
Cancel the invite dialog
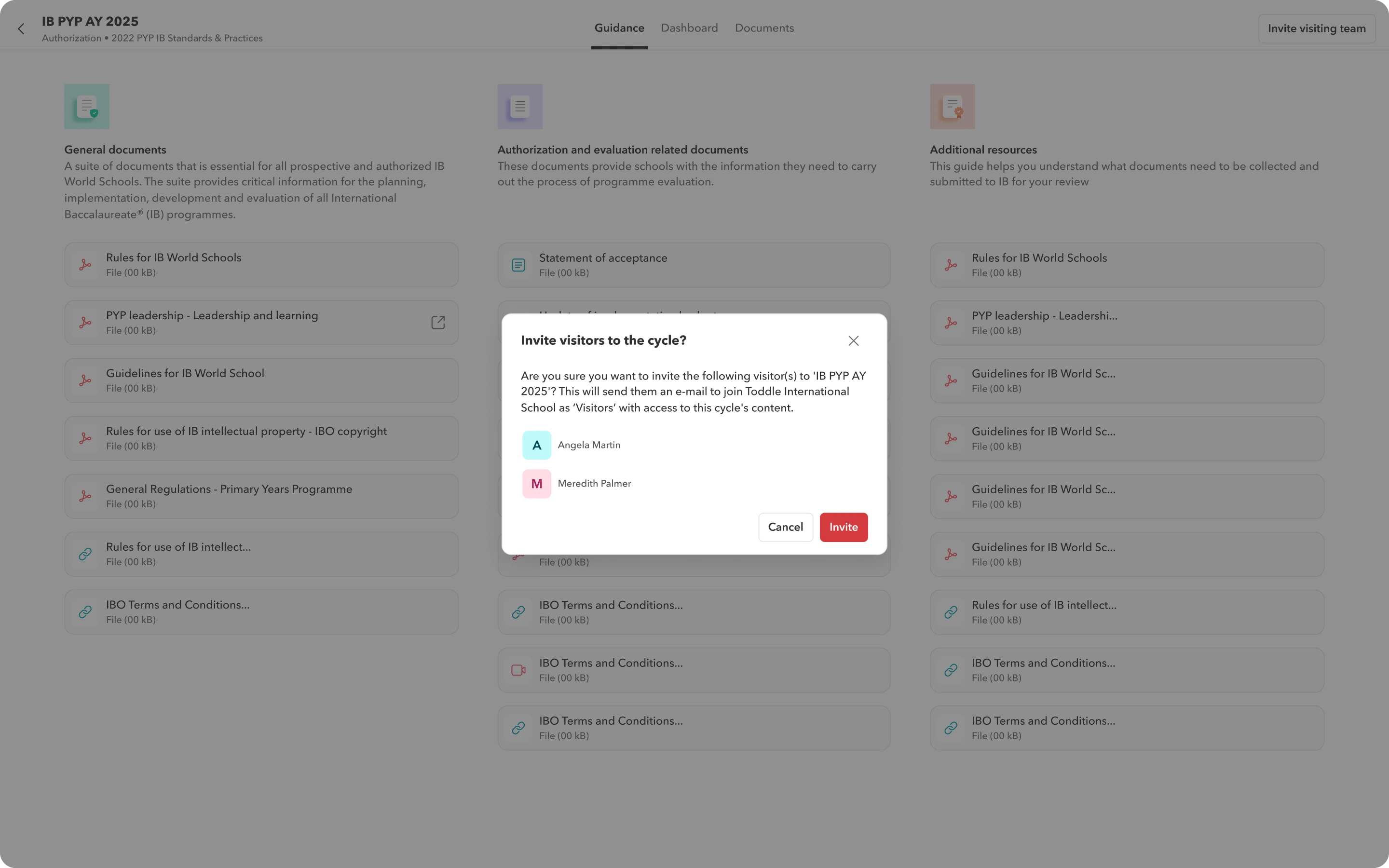785,527
